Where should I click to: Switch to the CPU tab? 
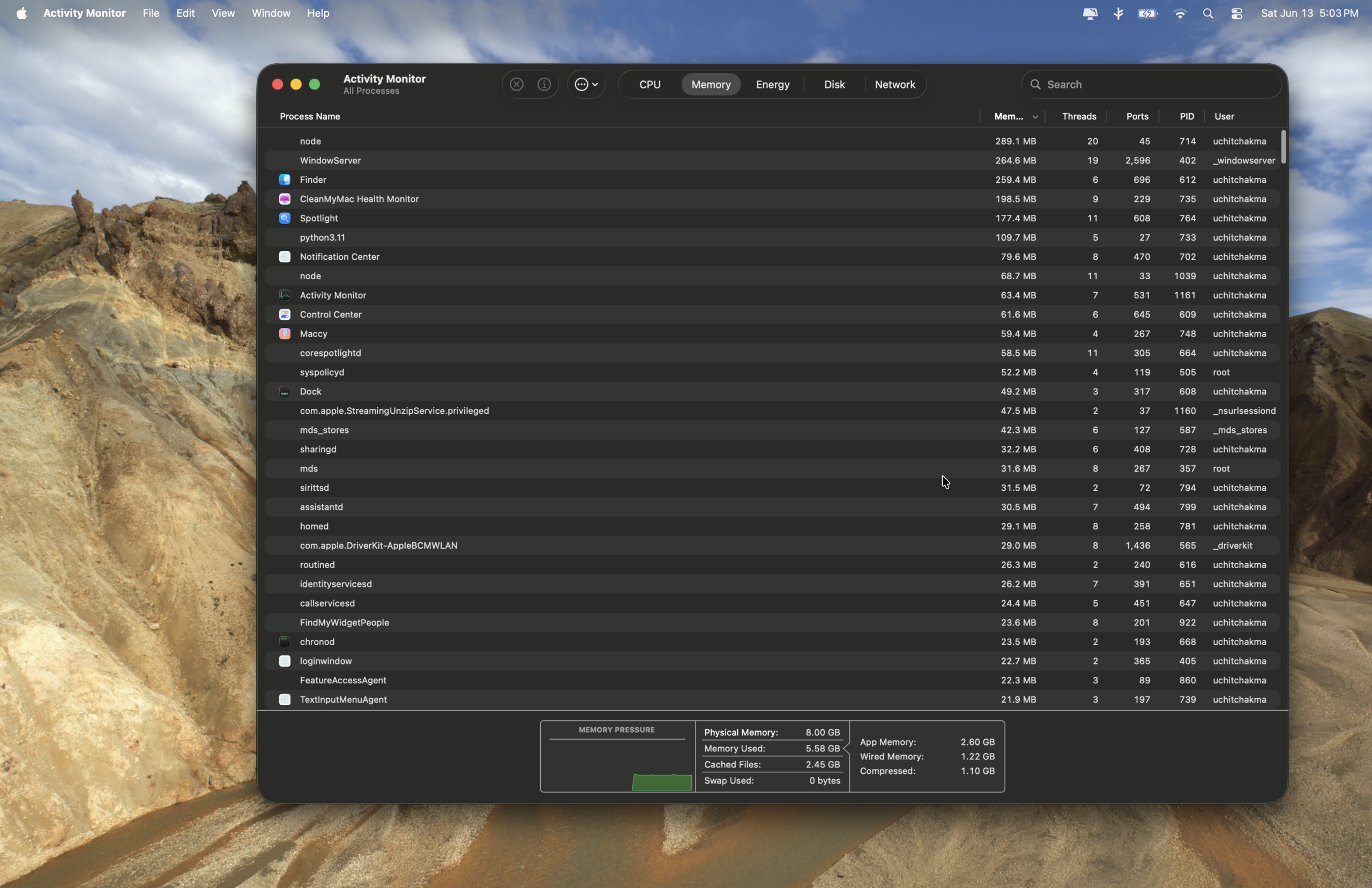click(650, 84)
